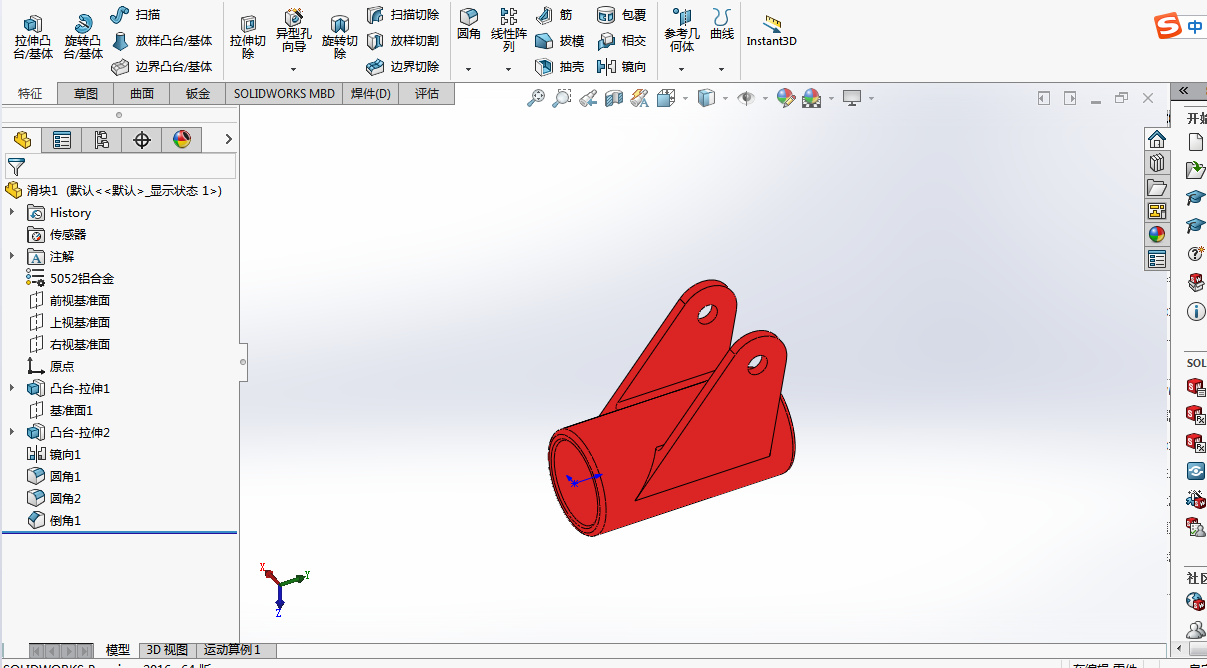Open dropdown arrow under 线性阵列
The height and width of the screenshot is (668, 1207).
coord(508,69)
